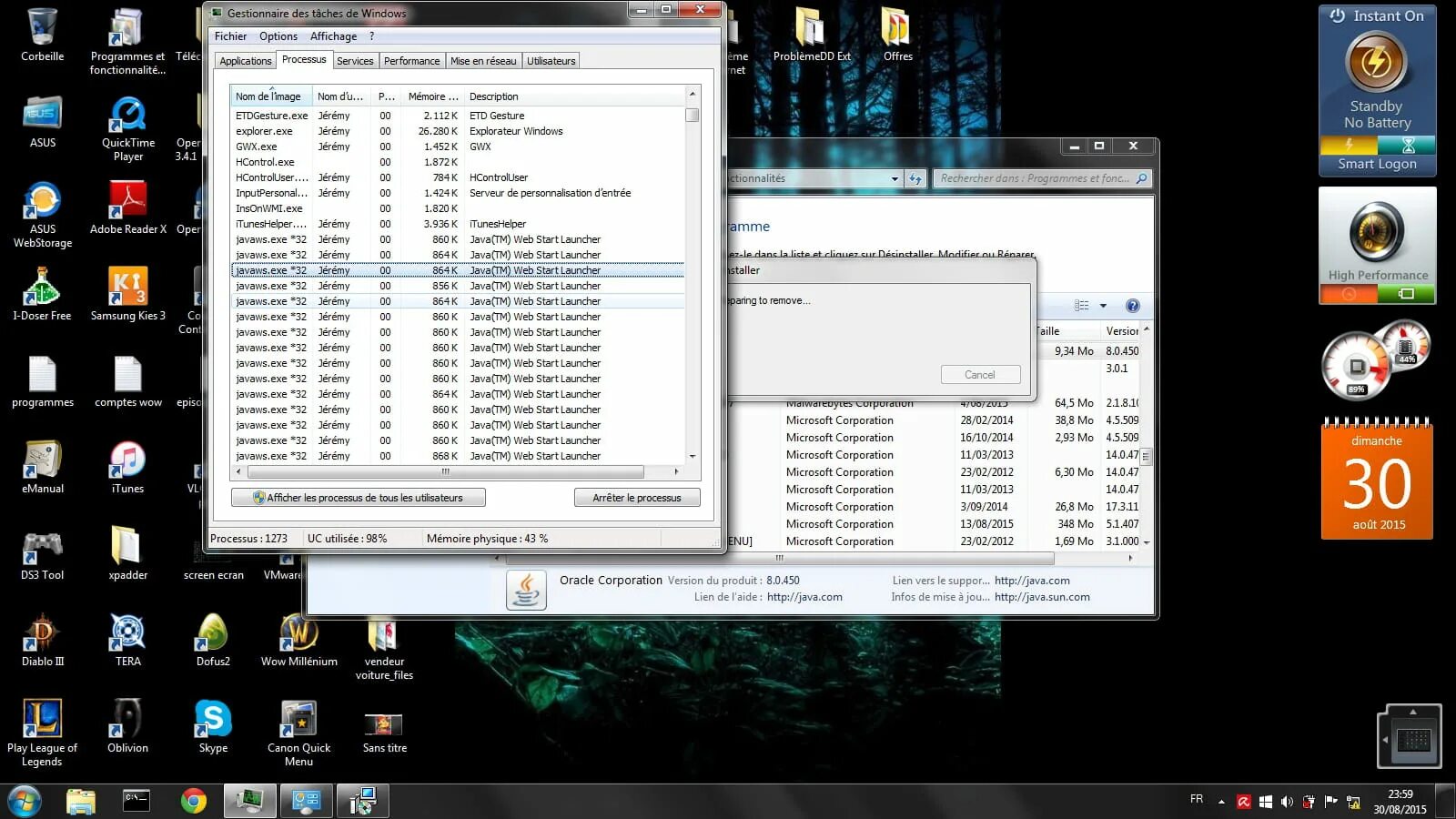The image size is (1456, 819).
Task: Expand the view options dropdown in Programs window
Action: (x=1103, y=306)
